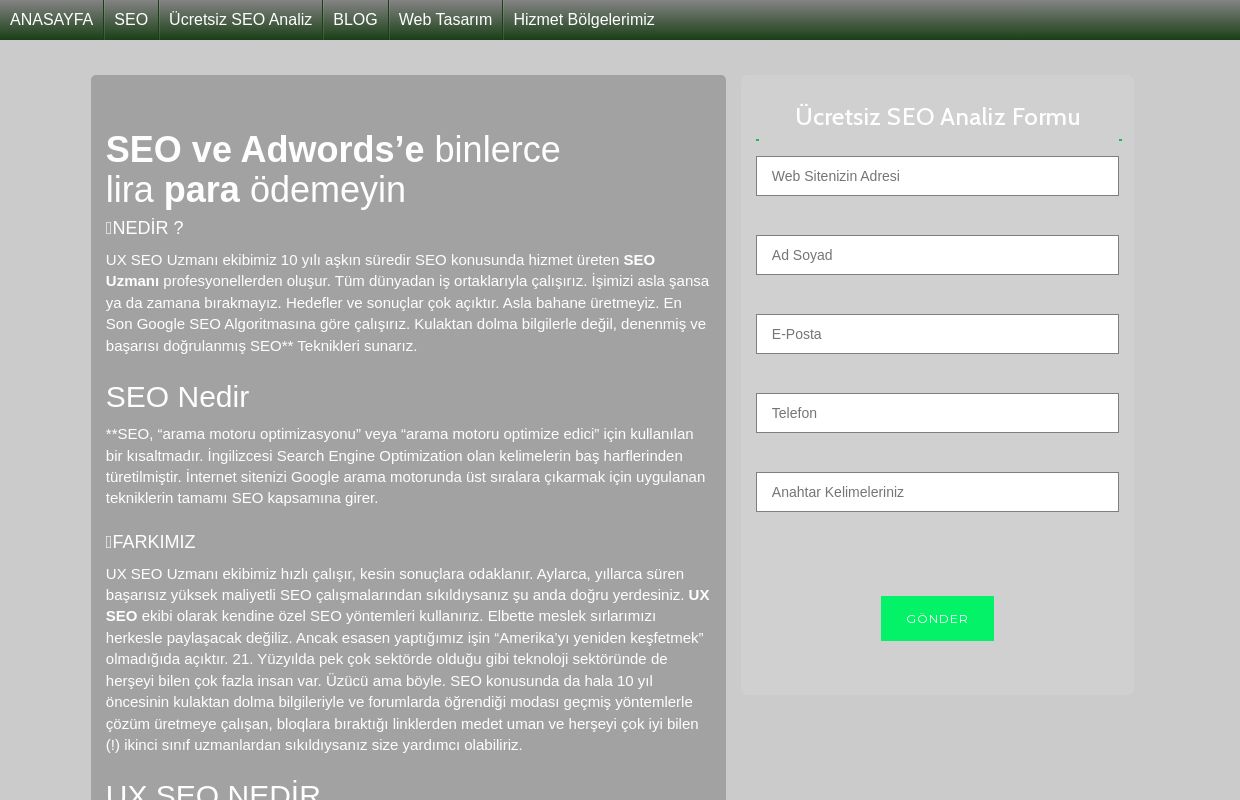Focus the Web Sitenizin Adresi field

936,176
